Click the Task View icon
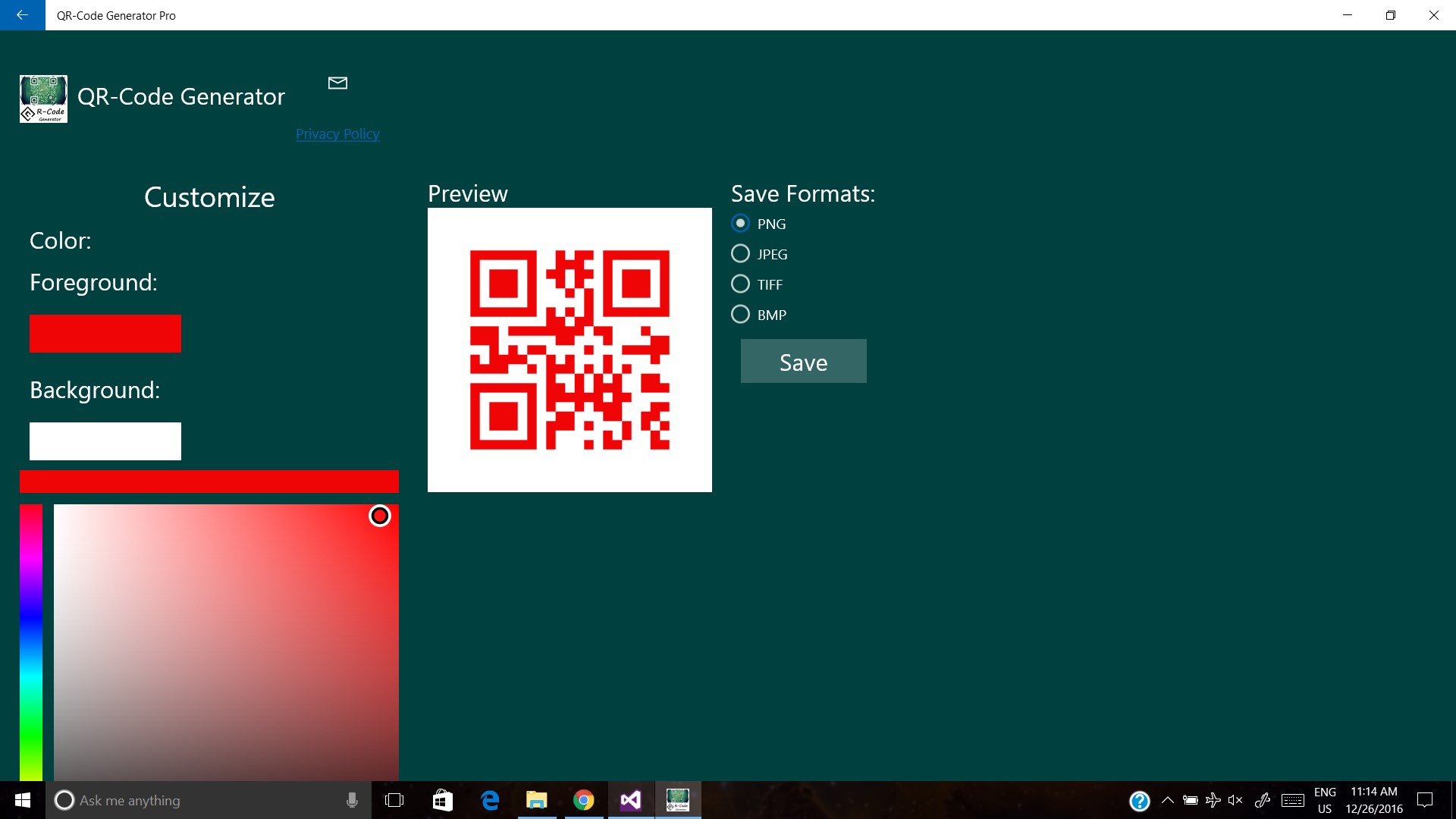1456x819 pixels. coord(394,800)
